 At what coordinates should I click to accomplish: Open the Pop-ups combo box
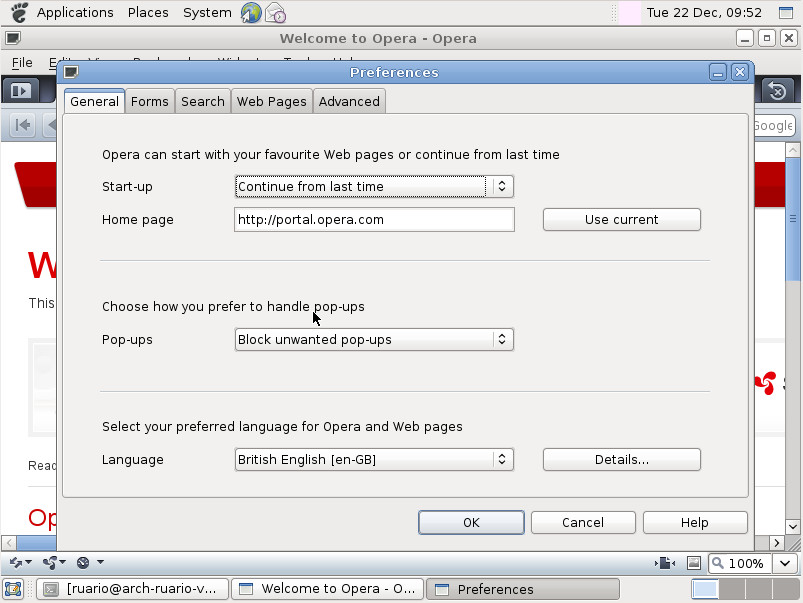(x=374, y=339)
